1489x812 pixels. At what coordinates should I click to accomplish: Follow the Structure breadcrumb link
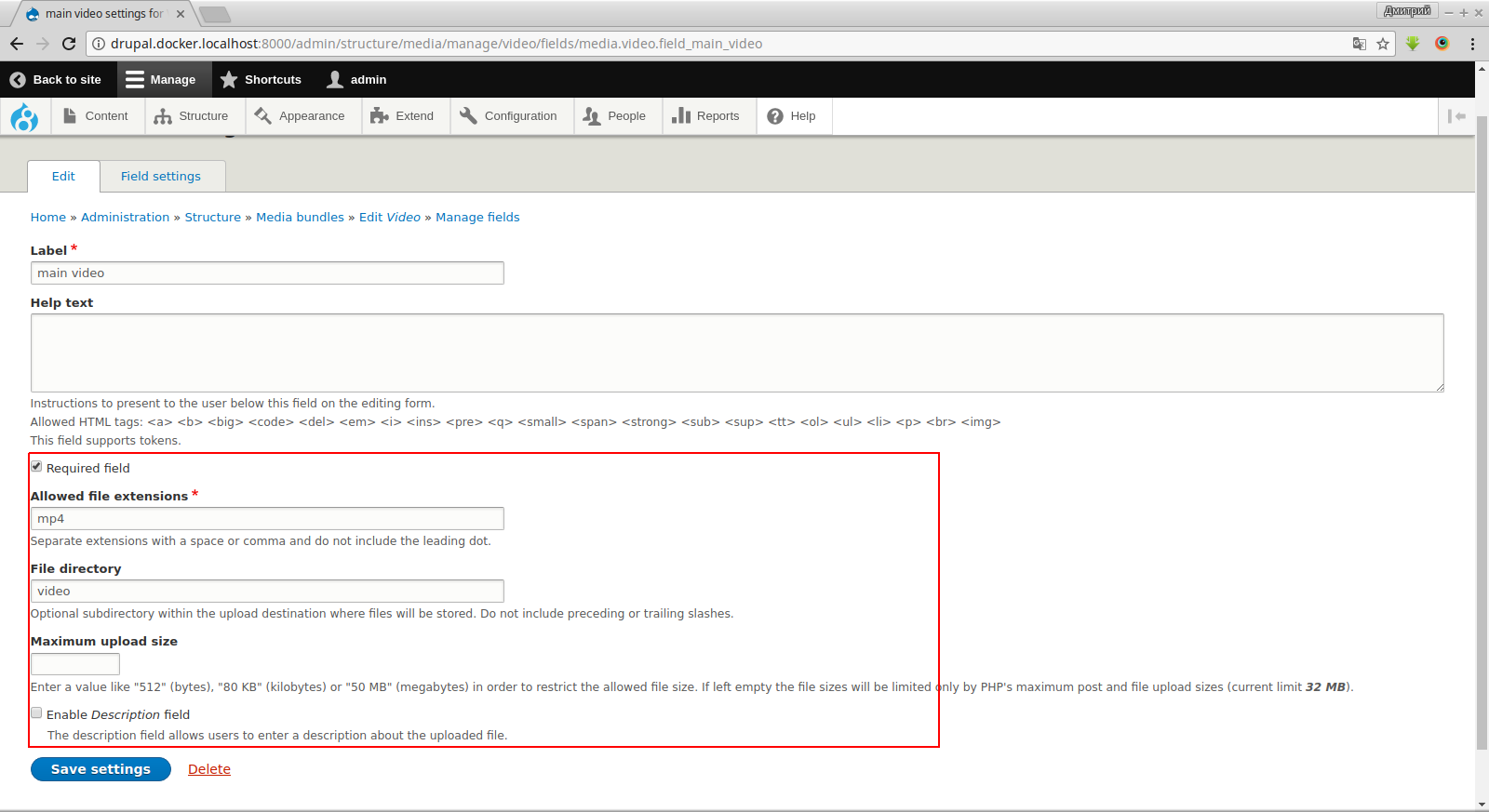(x=213, y=218)
